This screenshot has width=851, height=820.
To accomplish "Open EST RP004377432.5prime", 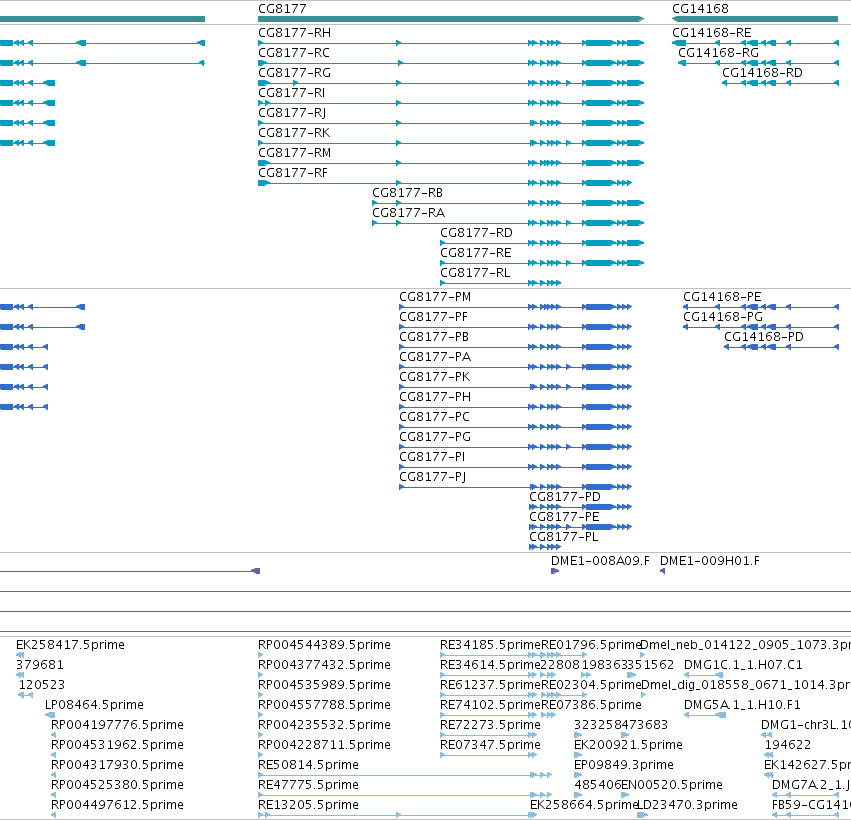I will (x=325, y=665).
